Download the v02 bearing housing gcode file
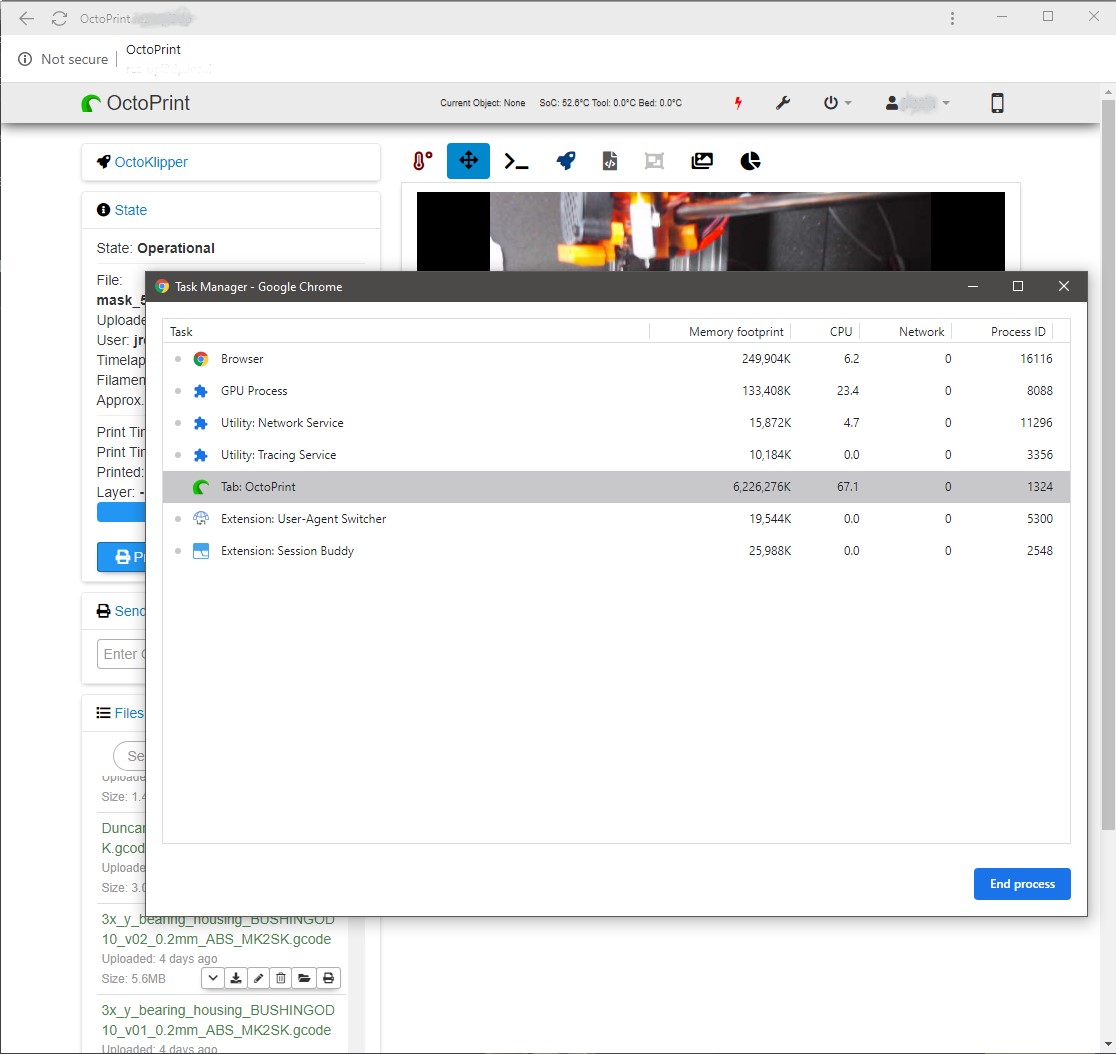 coord(236,978)
